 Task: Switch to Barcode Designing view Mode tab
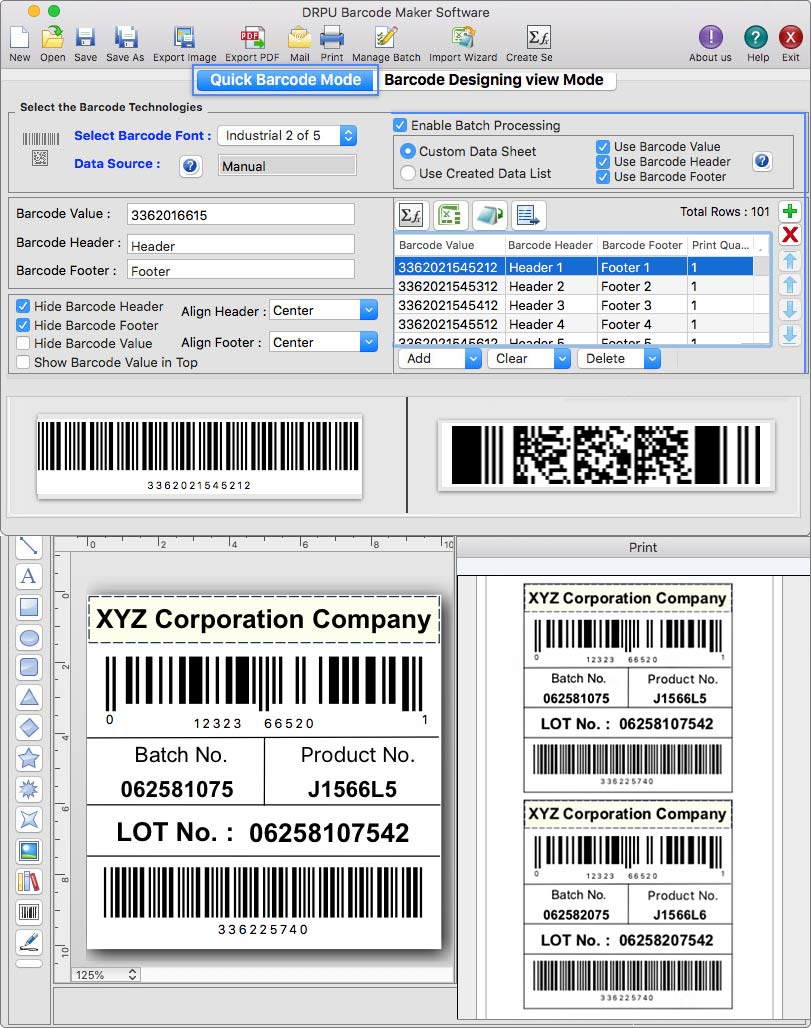pyautogui.click(x=494, y=80)
